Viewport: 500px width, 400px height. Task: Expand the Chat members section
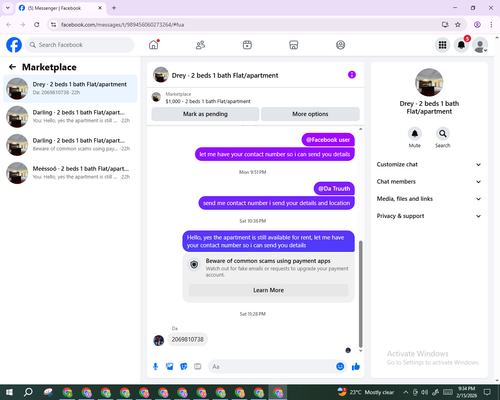point(429,182)
